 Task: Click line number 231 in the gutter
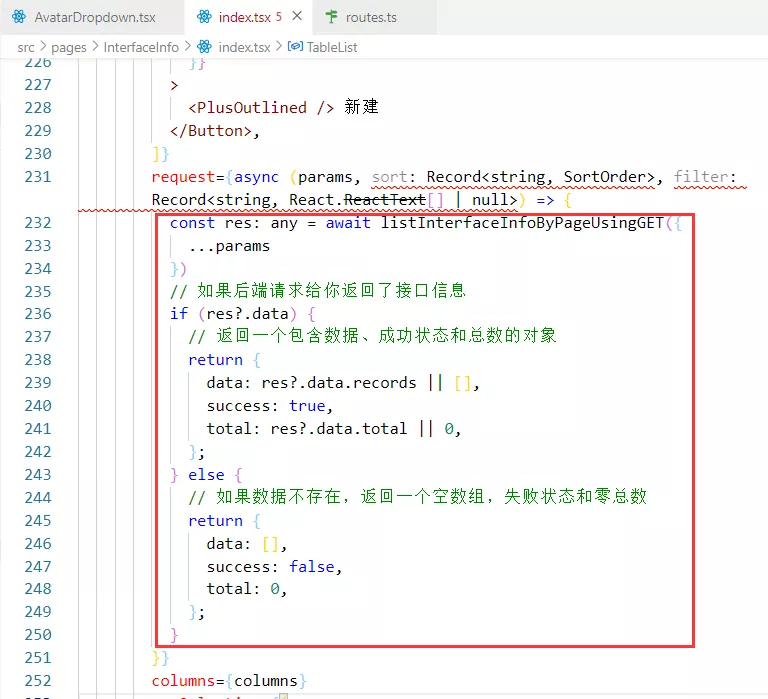click(38, 176)
